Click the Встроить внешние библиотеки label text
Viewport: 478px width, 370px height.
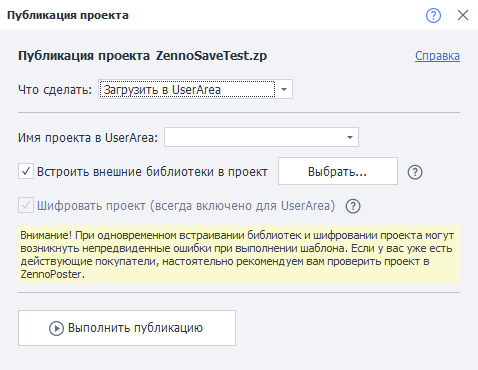[x=152, y=172]
